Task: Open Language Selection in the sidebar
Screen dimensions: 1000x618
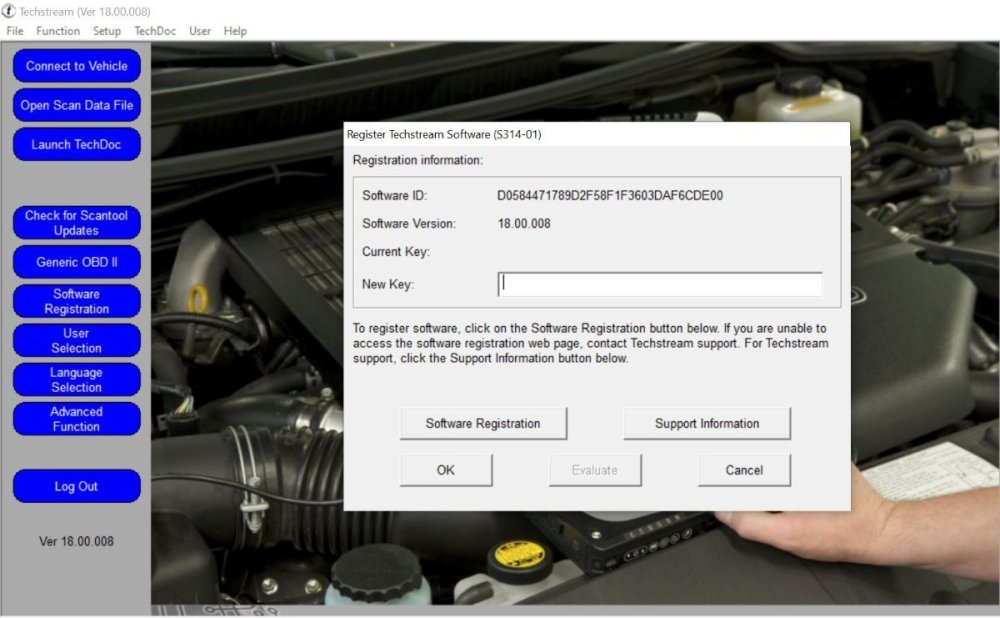Action: [x=76, y=379]
